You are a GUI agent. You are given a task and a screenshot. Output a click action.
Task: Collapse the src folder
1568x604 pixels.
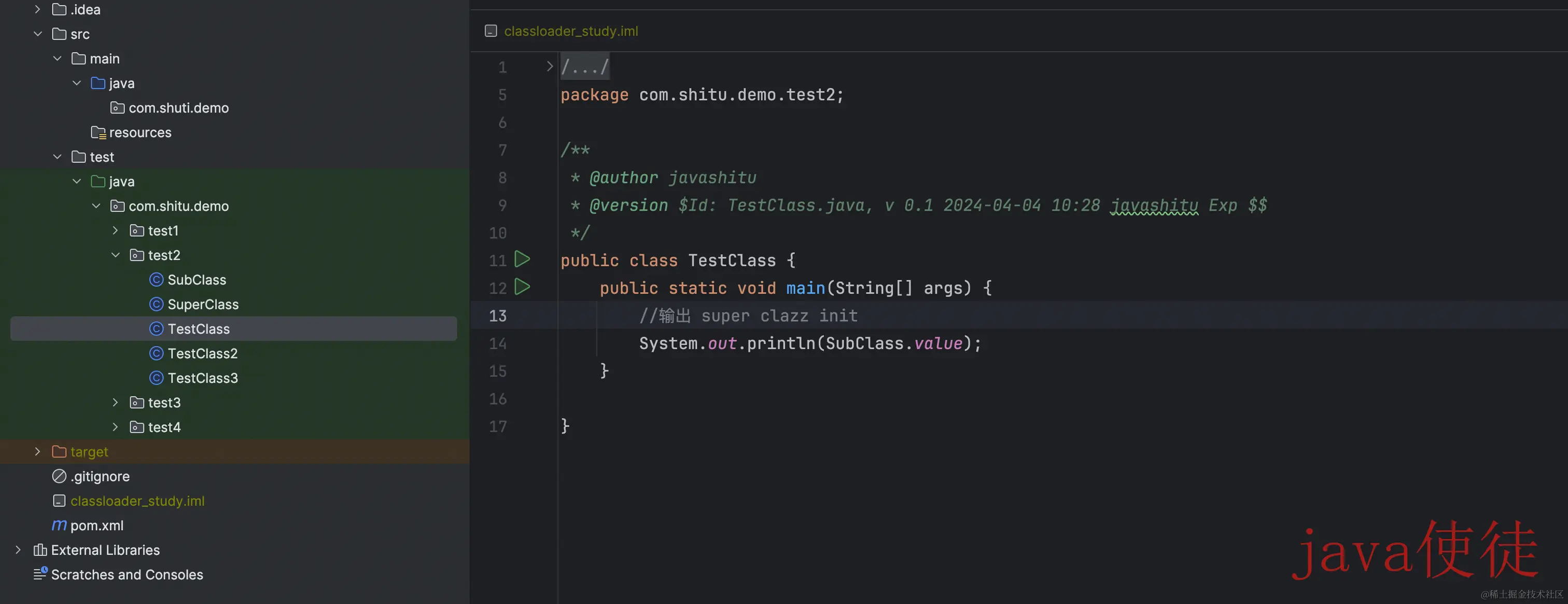click(38, 34)
